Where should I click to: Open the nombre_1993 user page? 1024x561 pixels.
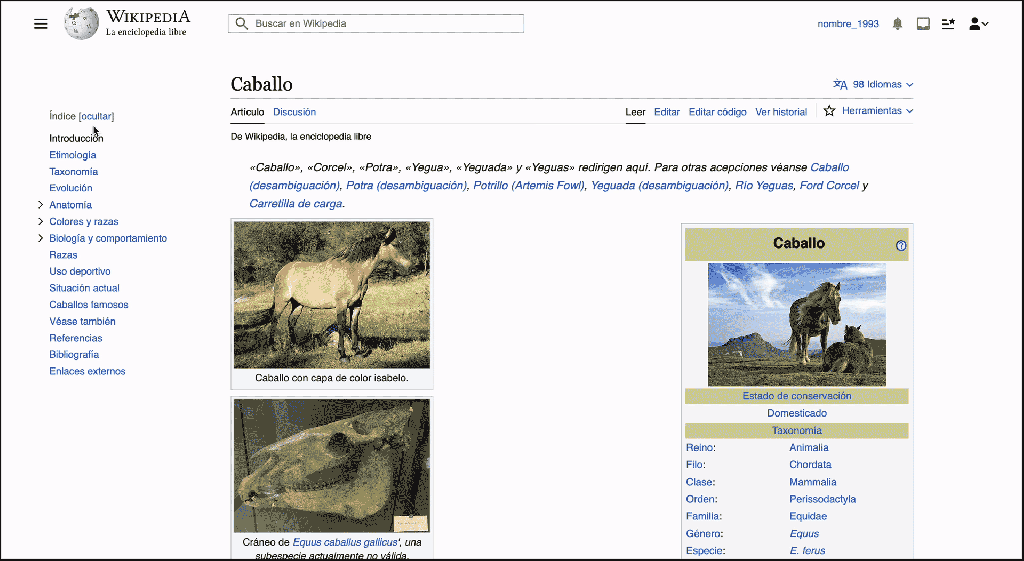848,24
